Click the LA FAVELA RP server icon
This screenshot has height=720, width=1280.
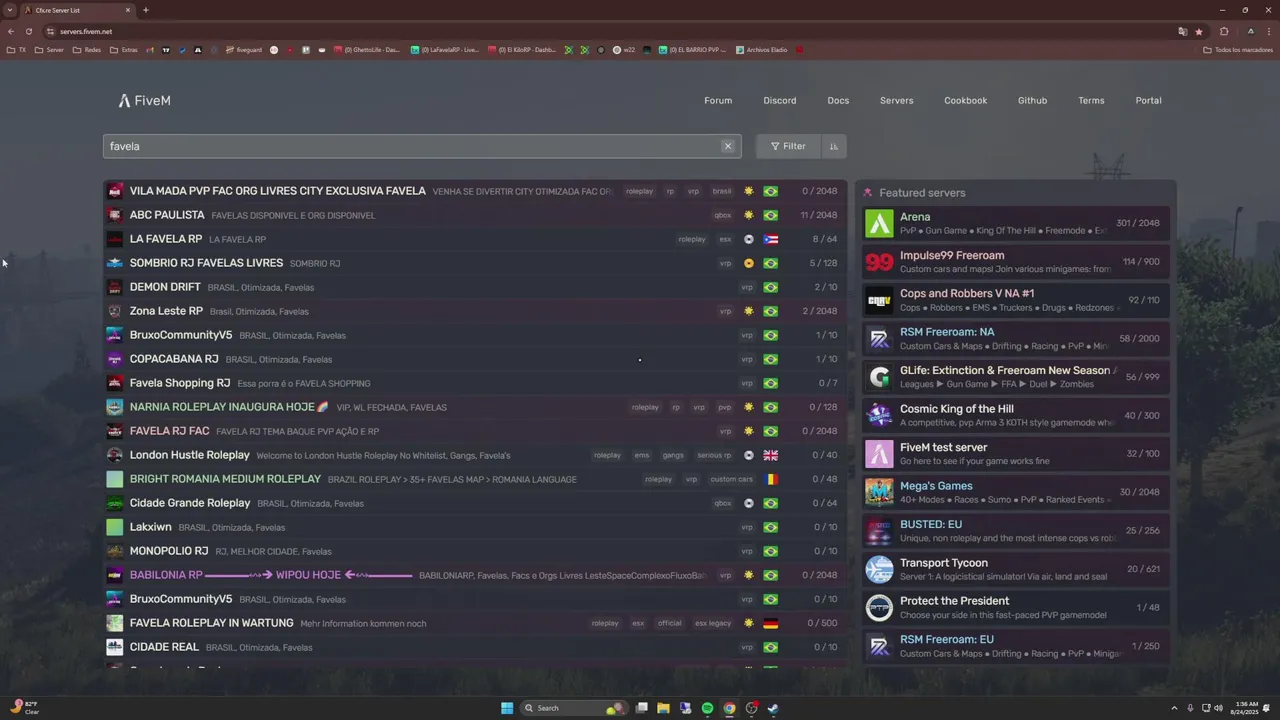tap(115, 239)
